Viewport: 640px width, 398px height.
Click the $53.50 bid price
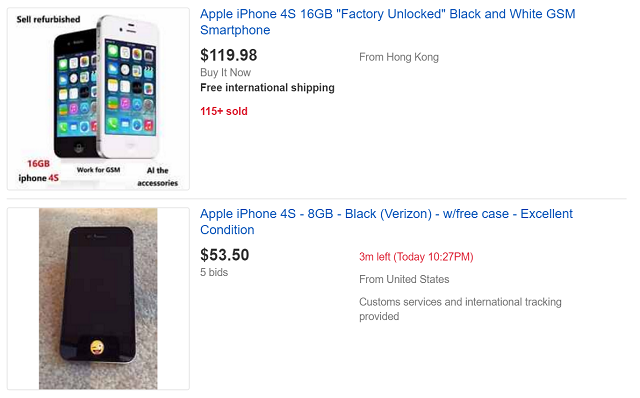tap(224, 255)
